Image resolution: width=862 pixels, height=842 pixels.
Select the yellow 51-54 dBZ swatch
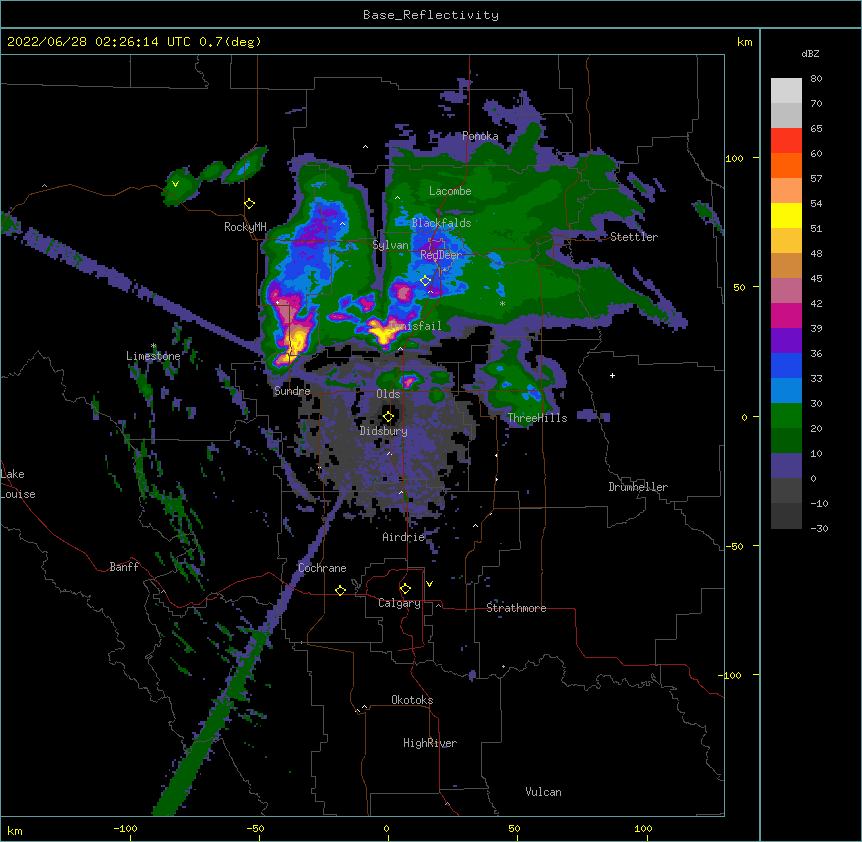pos(786,215)
